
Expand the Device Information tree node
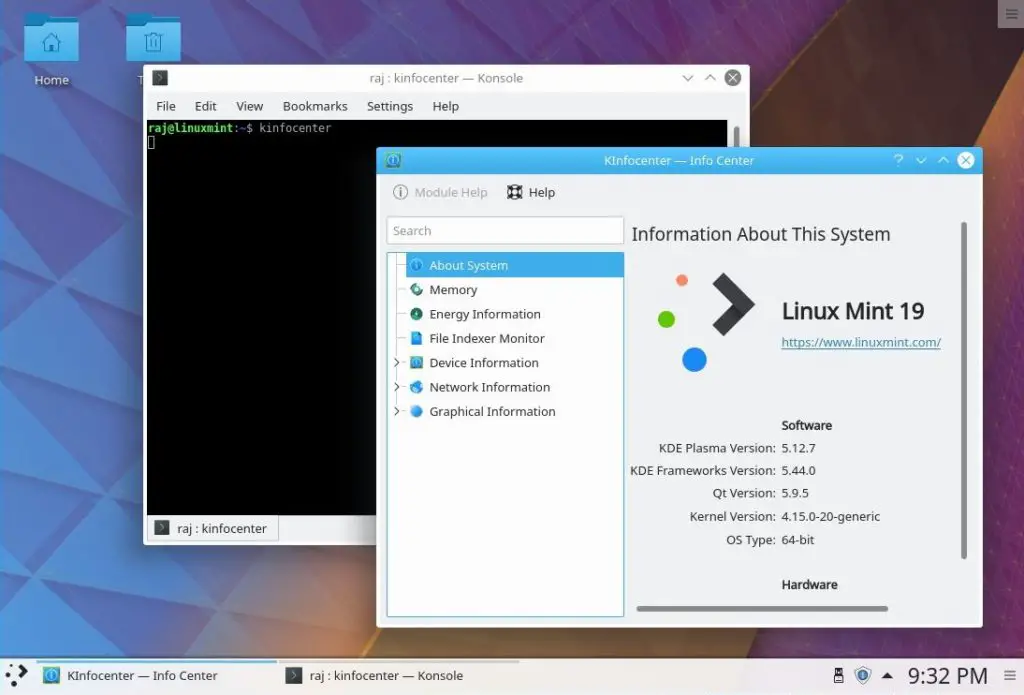tap(396, 363)
